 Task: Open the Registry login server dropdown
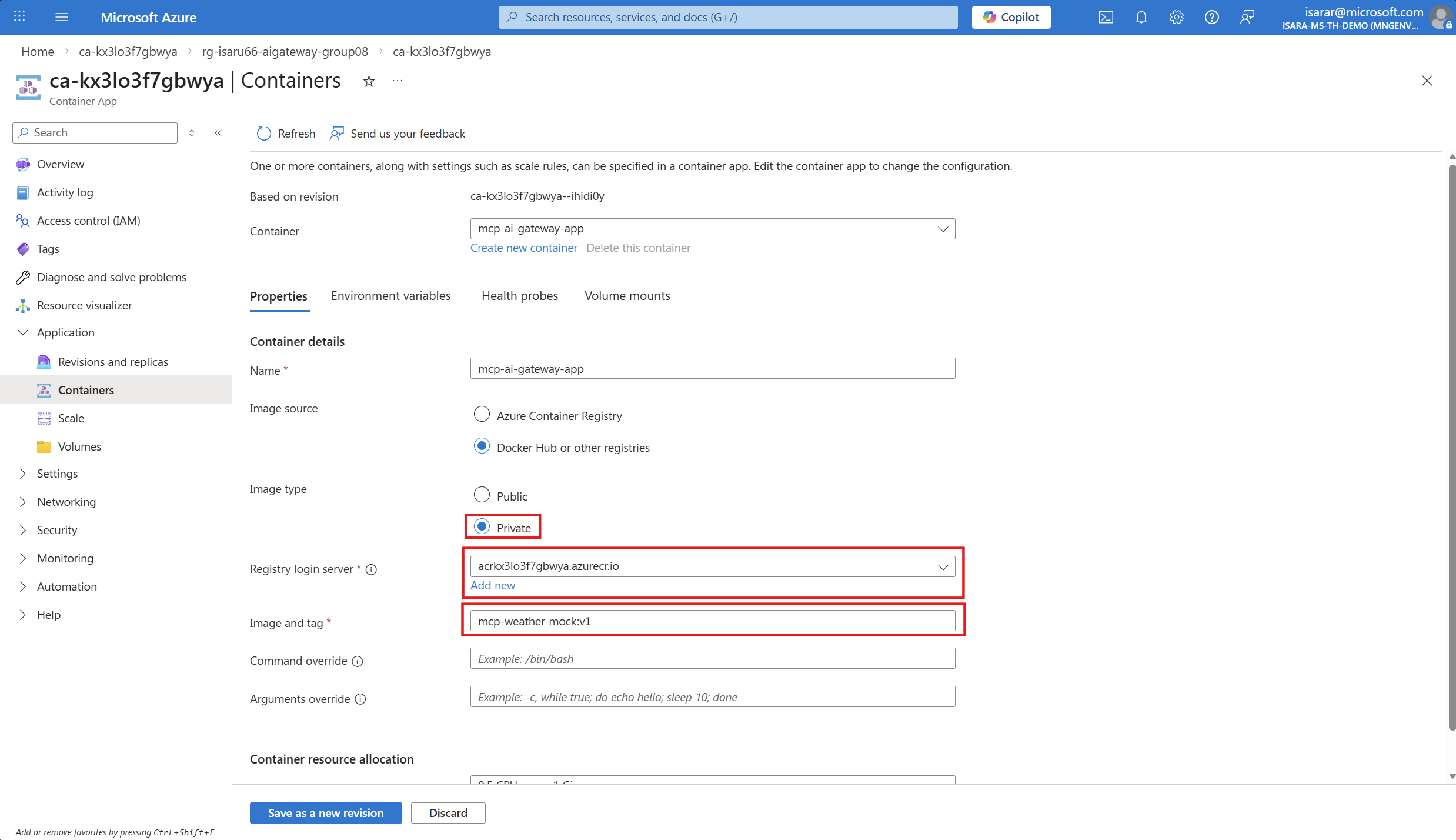tap(713, 566)
